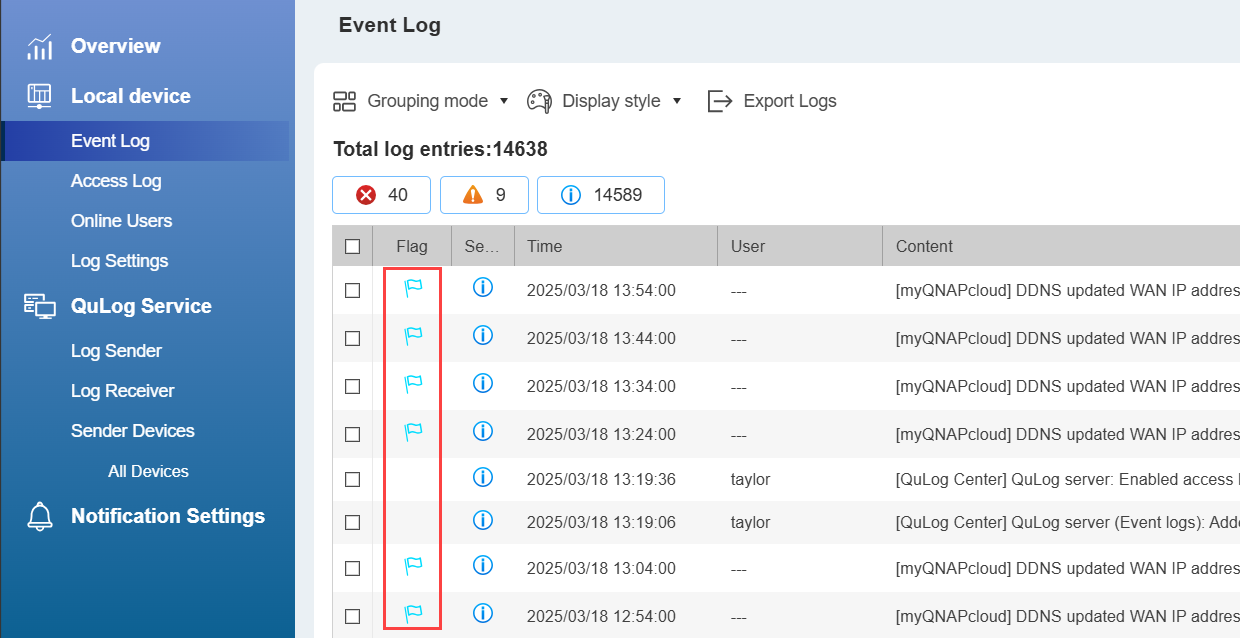Check the box for the 13:44:00 entry

pos(352,338)
